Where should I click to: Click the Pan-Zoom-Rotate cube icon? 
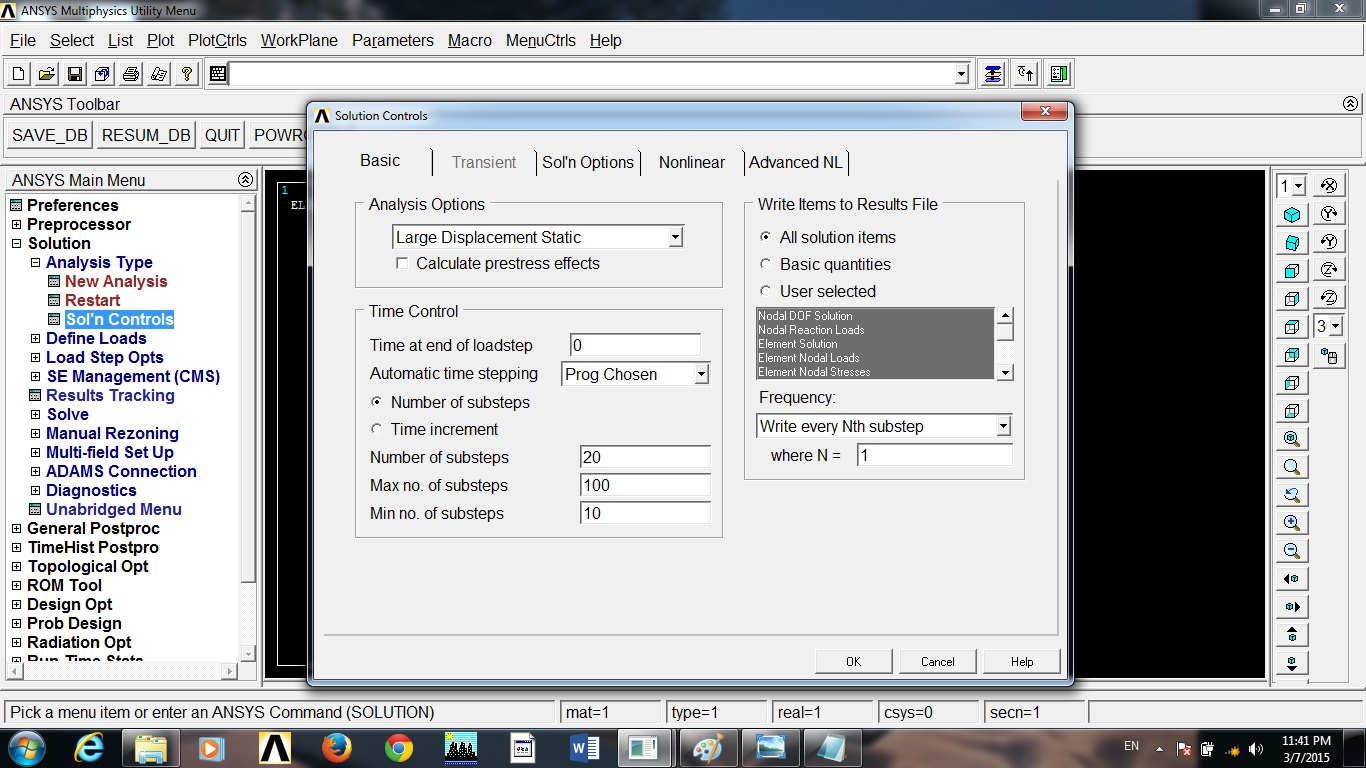pos(103,74)
